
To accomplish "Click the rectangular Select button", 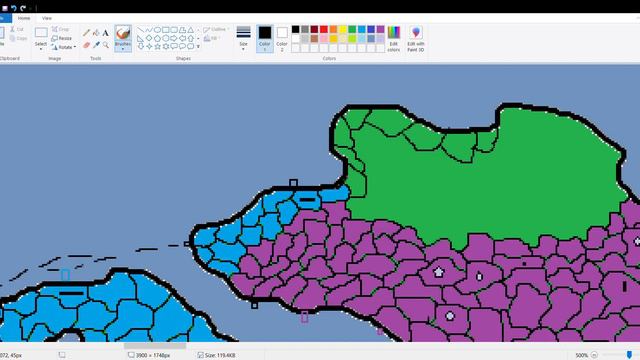I will click(41, 33).
